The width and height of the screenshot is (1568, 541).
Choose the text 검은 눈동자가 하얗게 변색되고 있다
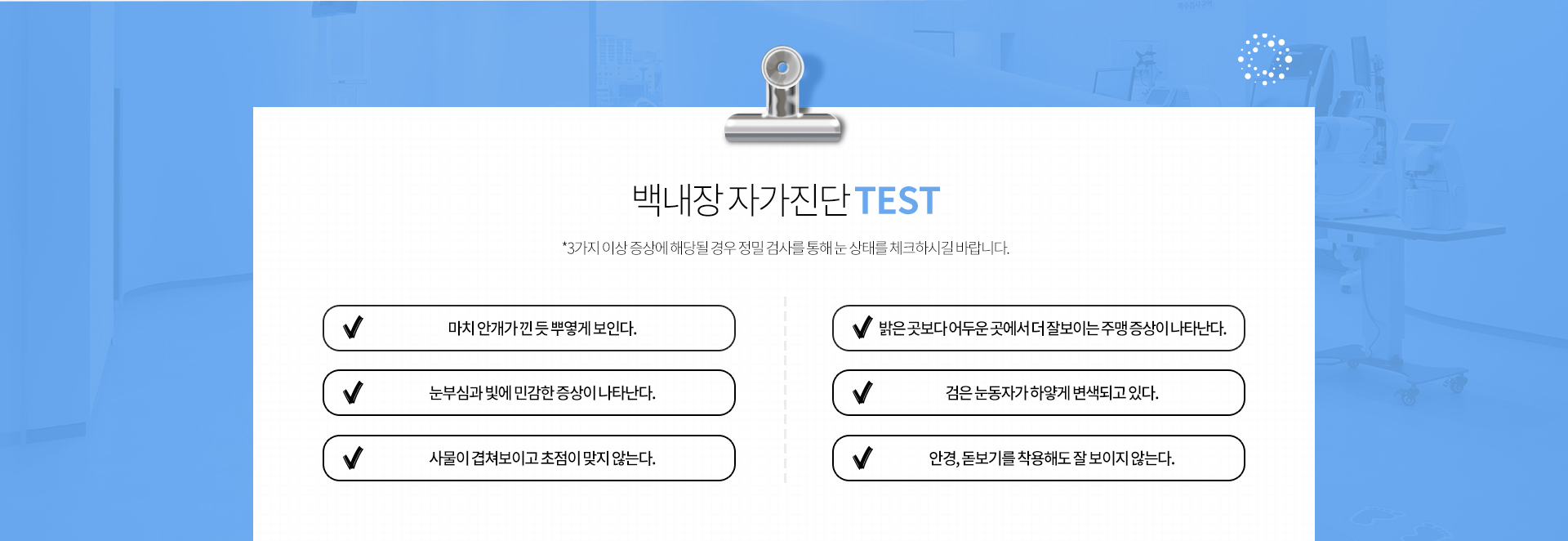coord(1052,393)
